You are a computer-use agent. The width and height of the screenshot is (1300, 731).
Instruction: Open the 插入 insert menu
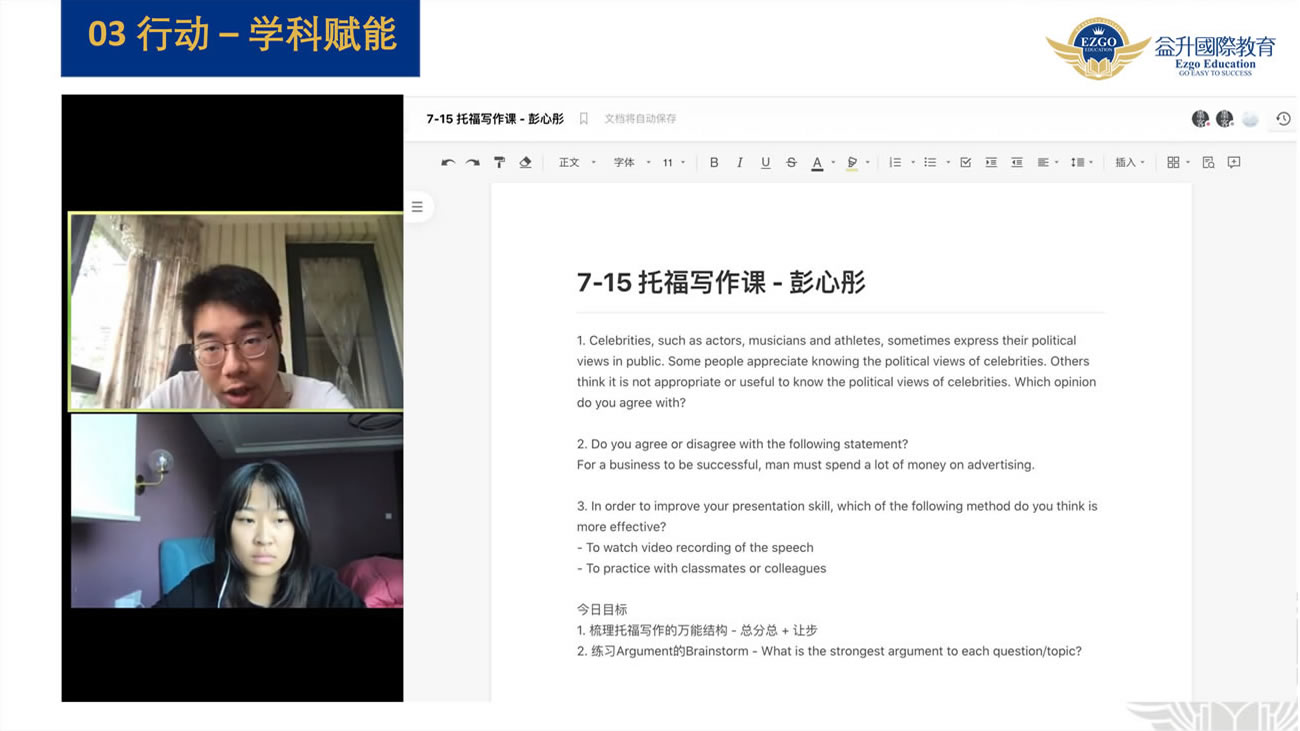point(1130,162)
